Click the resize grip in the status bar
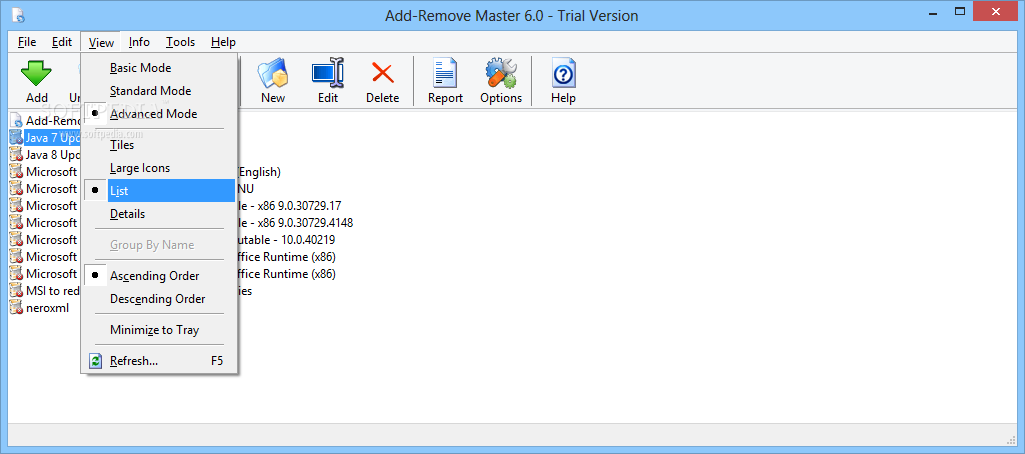Viewport: 1025px width, 454px height. 1012,439
